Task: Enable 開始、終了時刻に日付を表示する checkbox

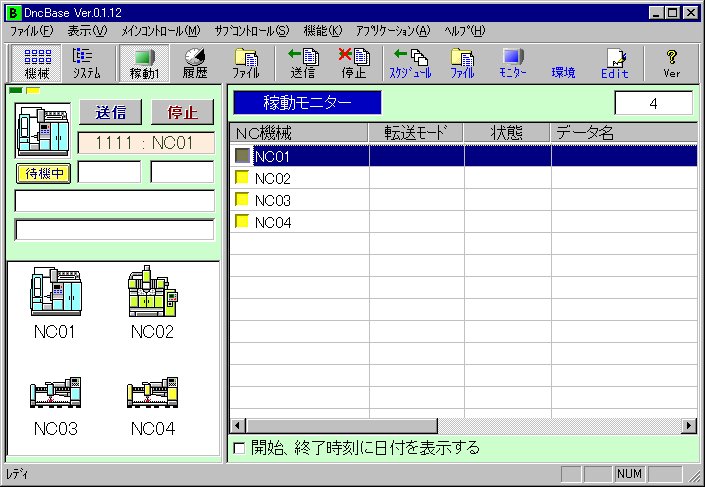Action: point(239,448)
